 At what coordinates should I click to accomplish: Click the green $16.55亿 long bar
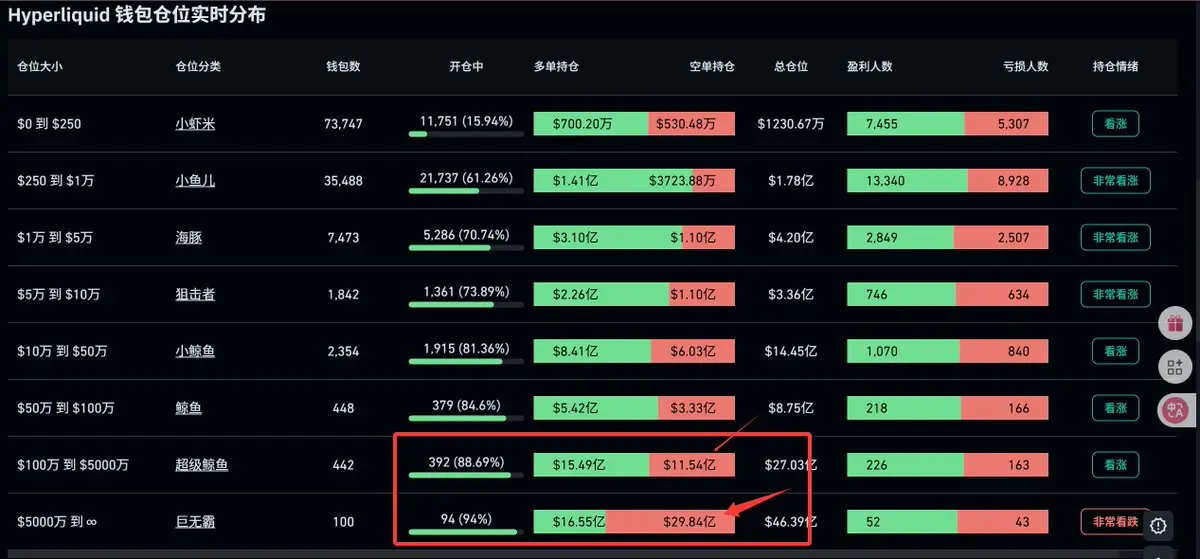point(570,522)
